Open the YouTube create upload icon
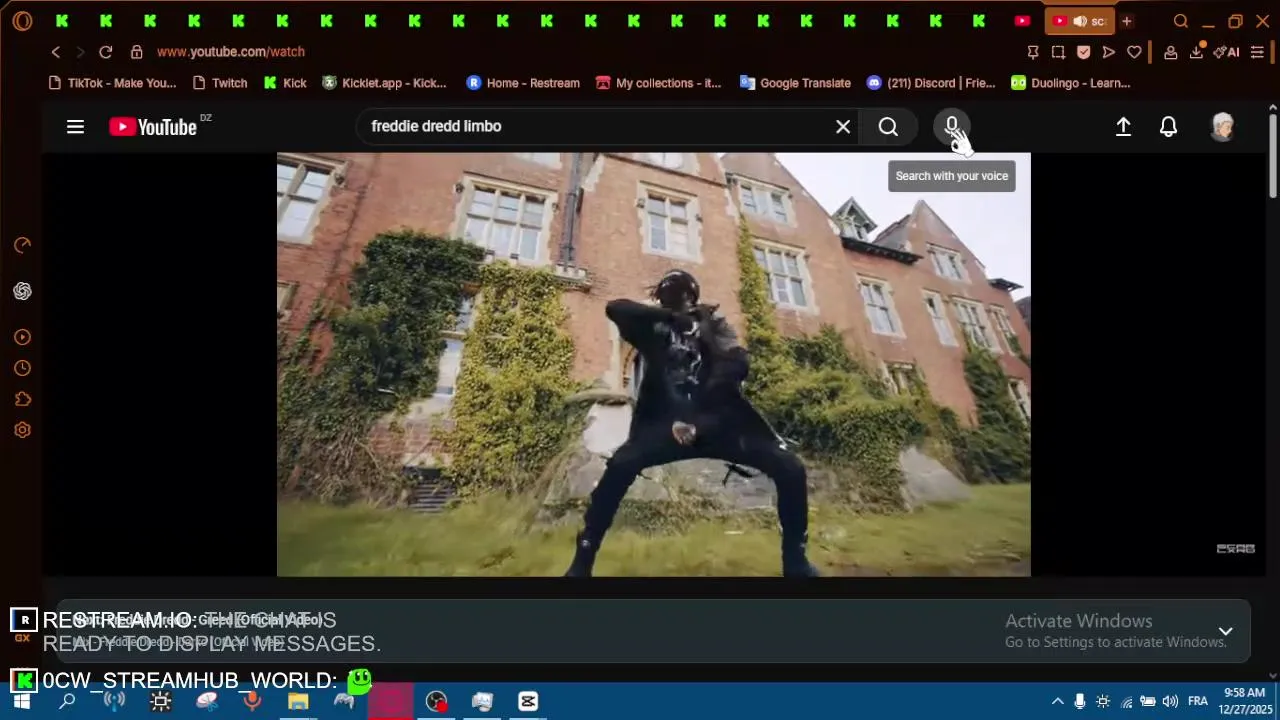Screen dimensions: 1280x720 [x=1123, y=127]
